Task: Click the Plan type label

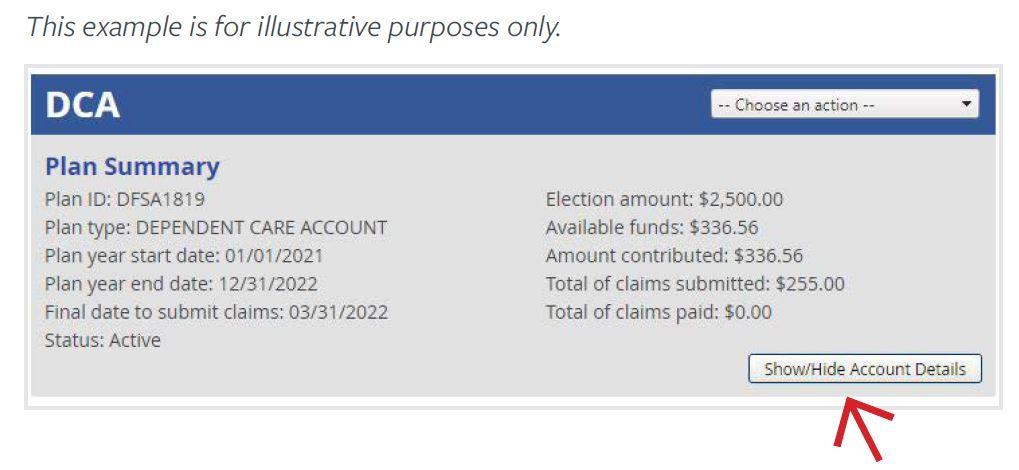Action: tap(88, 227)
